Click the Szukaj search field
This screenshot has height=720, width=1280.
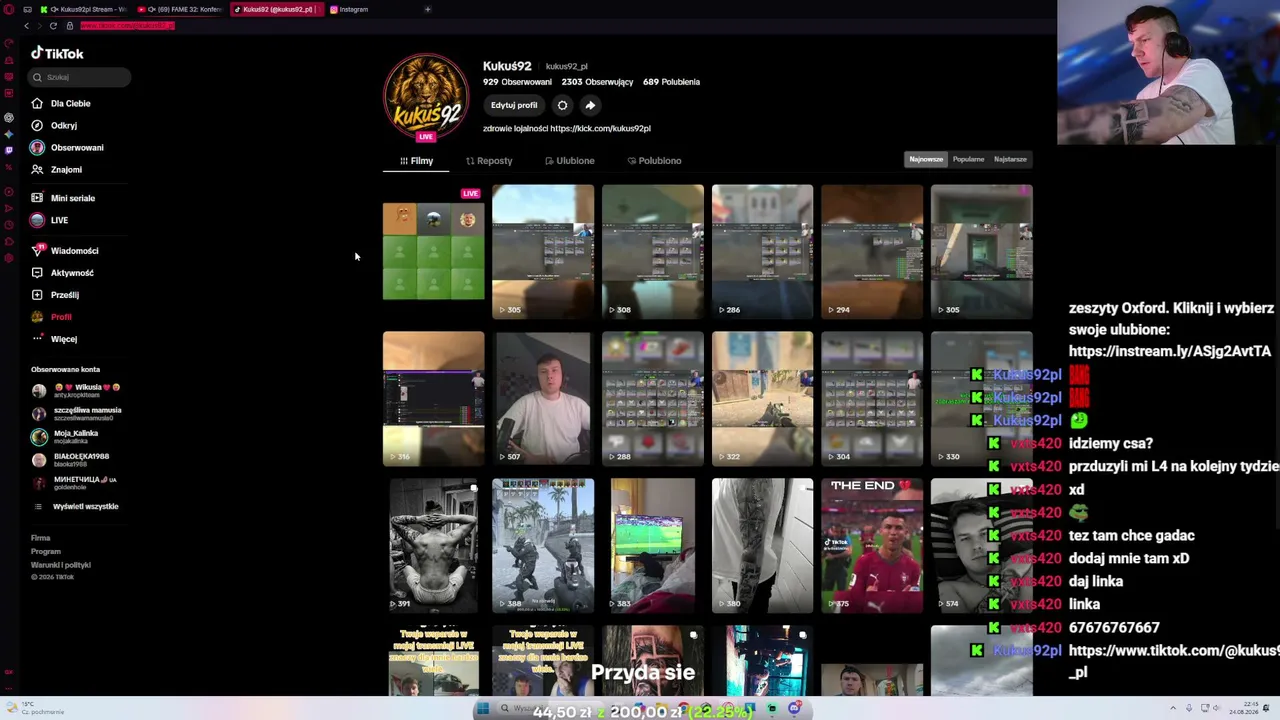[x=80, y=77]
